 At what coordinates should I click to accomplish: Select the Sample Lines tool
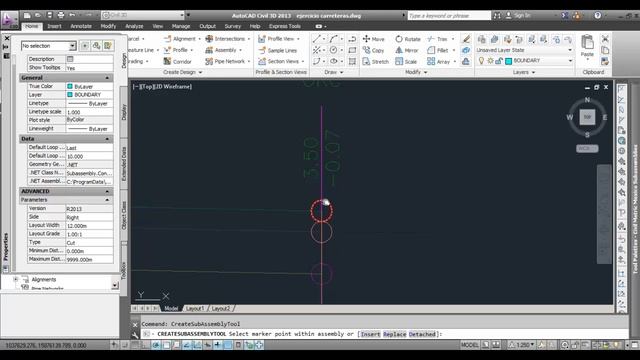tap(278, 50)
